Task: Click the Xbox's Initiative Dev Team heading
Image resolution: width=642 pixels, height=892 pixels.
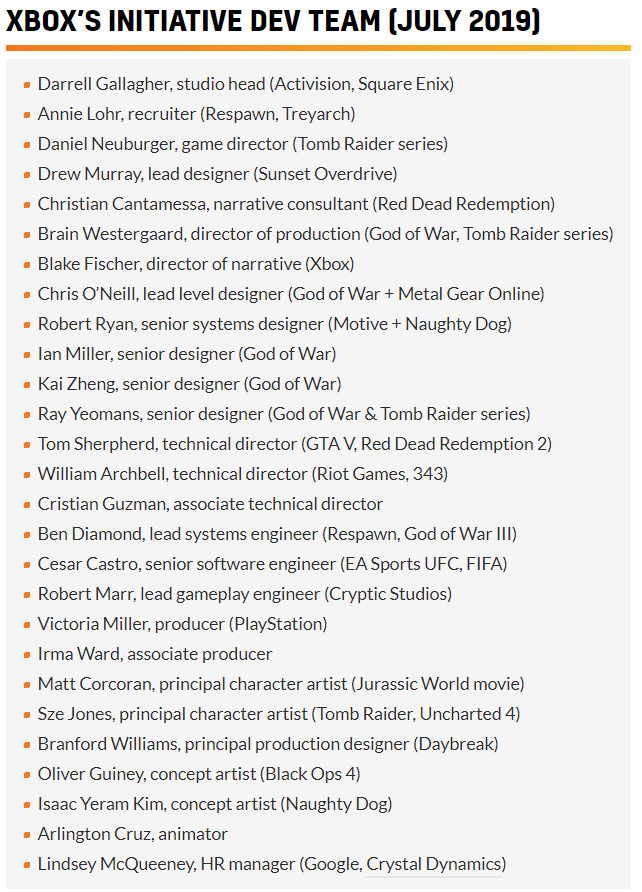Action: (x=273, y=22)
